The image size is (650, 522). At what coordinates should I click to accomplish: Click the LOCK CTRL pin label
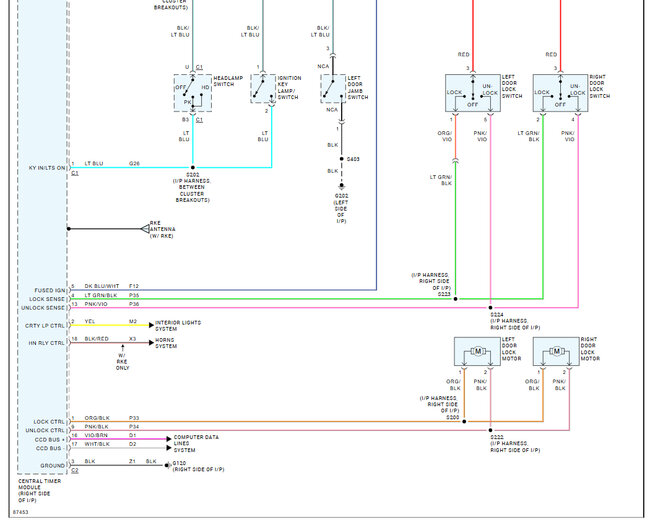point(49,422)
